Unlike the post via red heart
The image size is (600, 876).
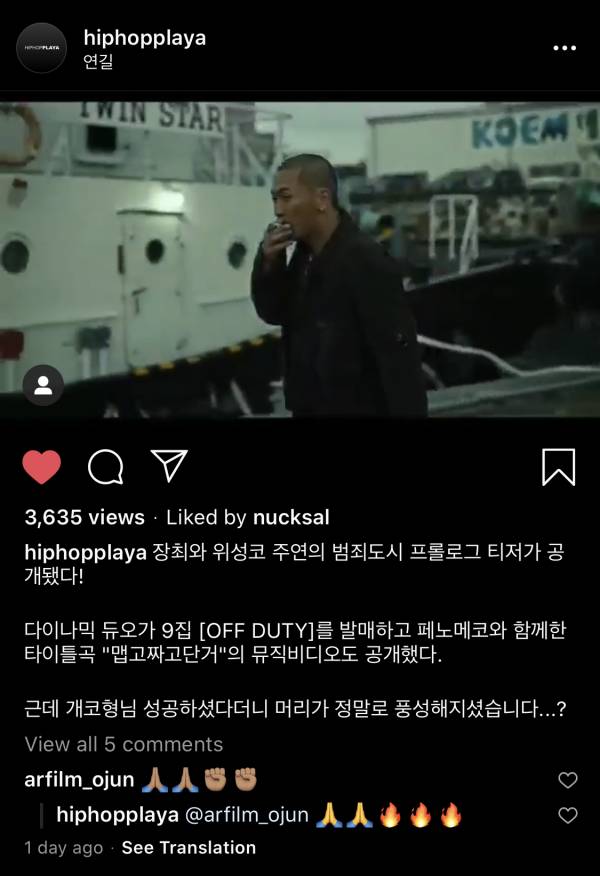[x=41, y=466]
